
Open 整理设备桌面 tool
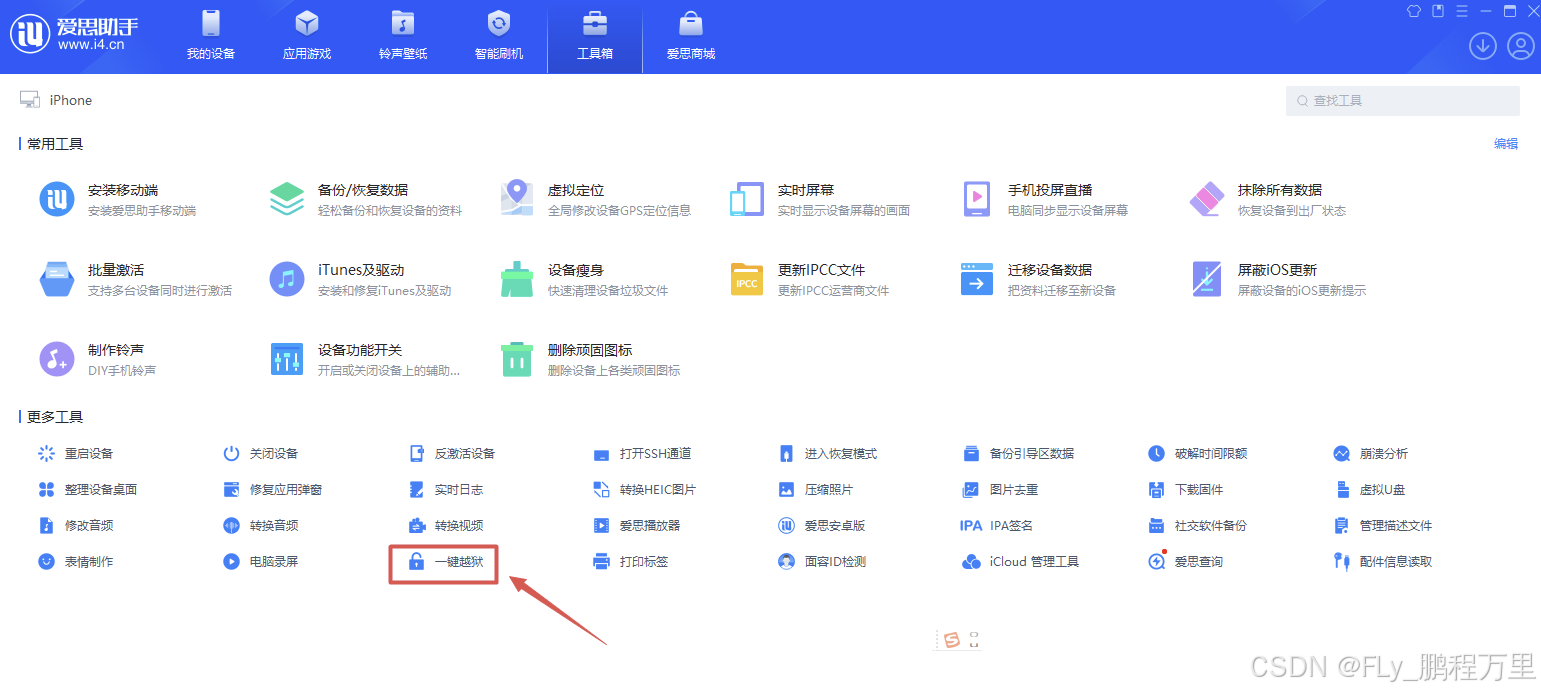(x=87, y=489)
